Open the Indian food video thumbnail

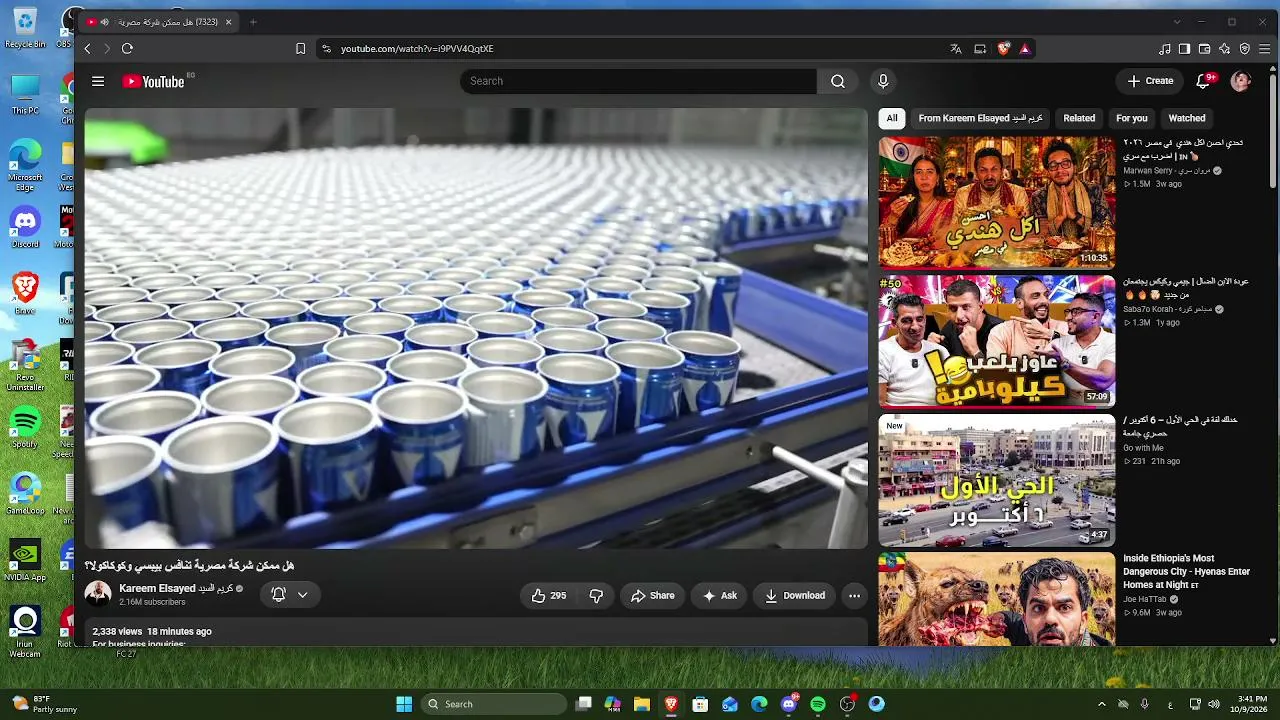point(997,202)
